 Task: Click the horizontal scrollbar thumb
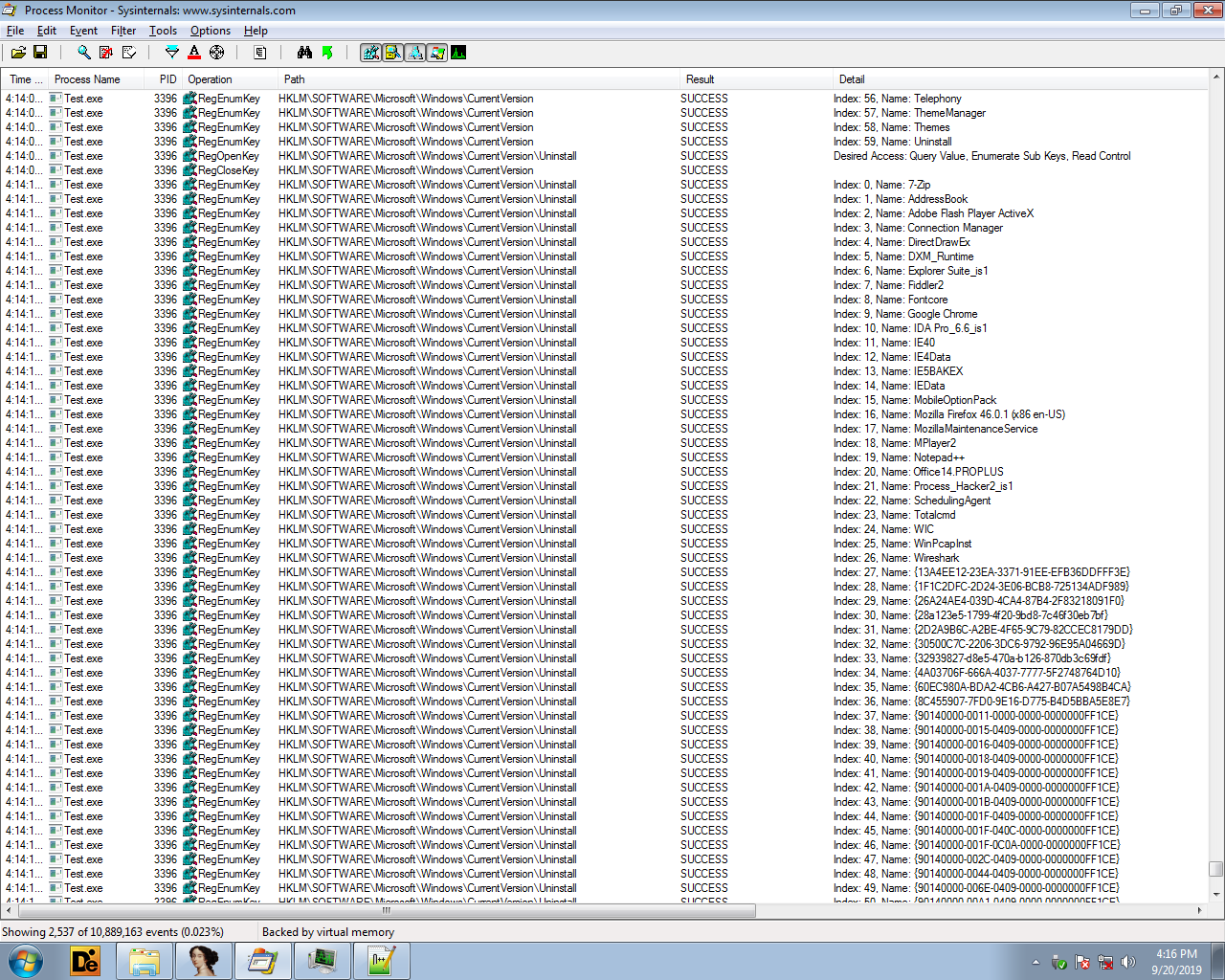click(x=386, y=910)
